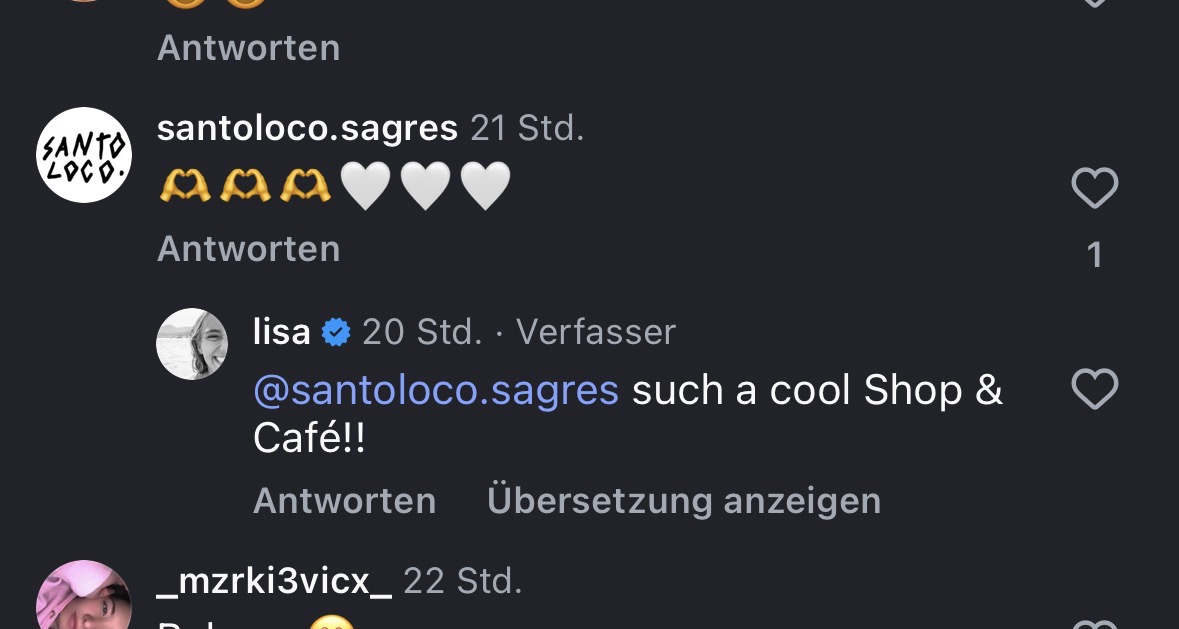Tap the "20 Std." timestamp beside lisa
1179x629 pixels.
[421, 332]
